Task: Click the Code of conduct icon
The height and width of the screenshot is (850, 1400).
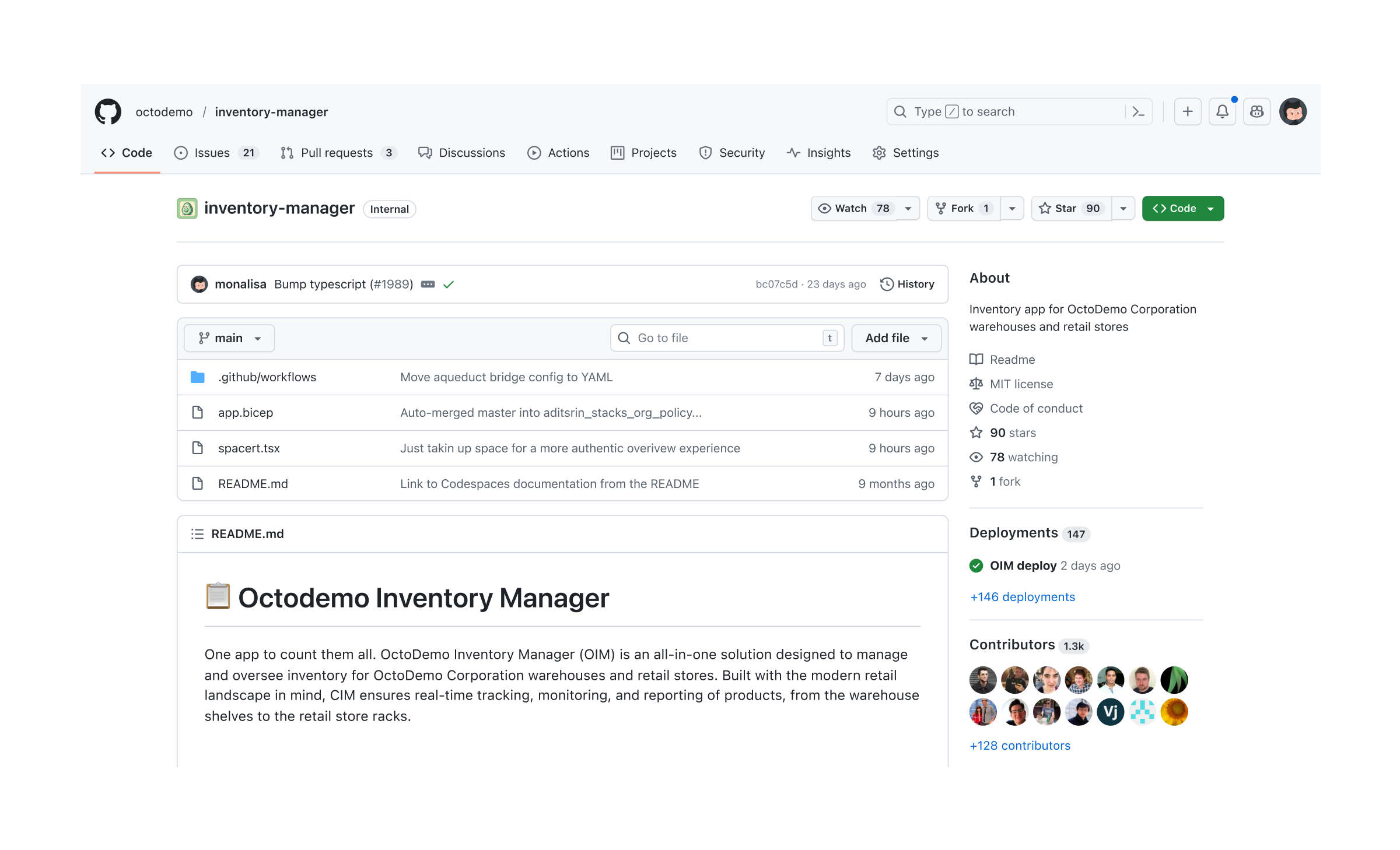Action: pyautogui.click(x=976, y=408)
